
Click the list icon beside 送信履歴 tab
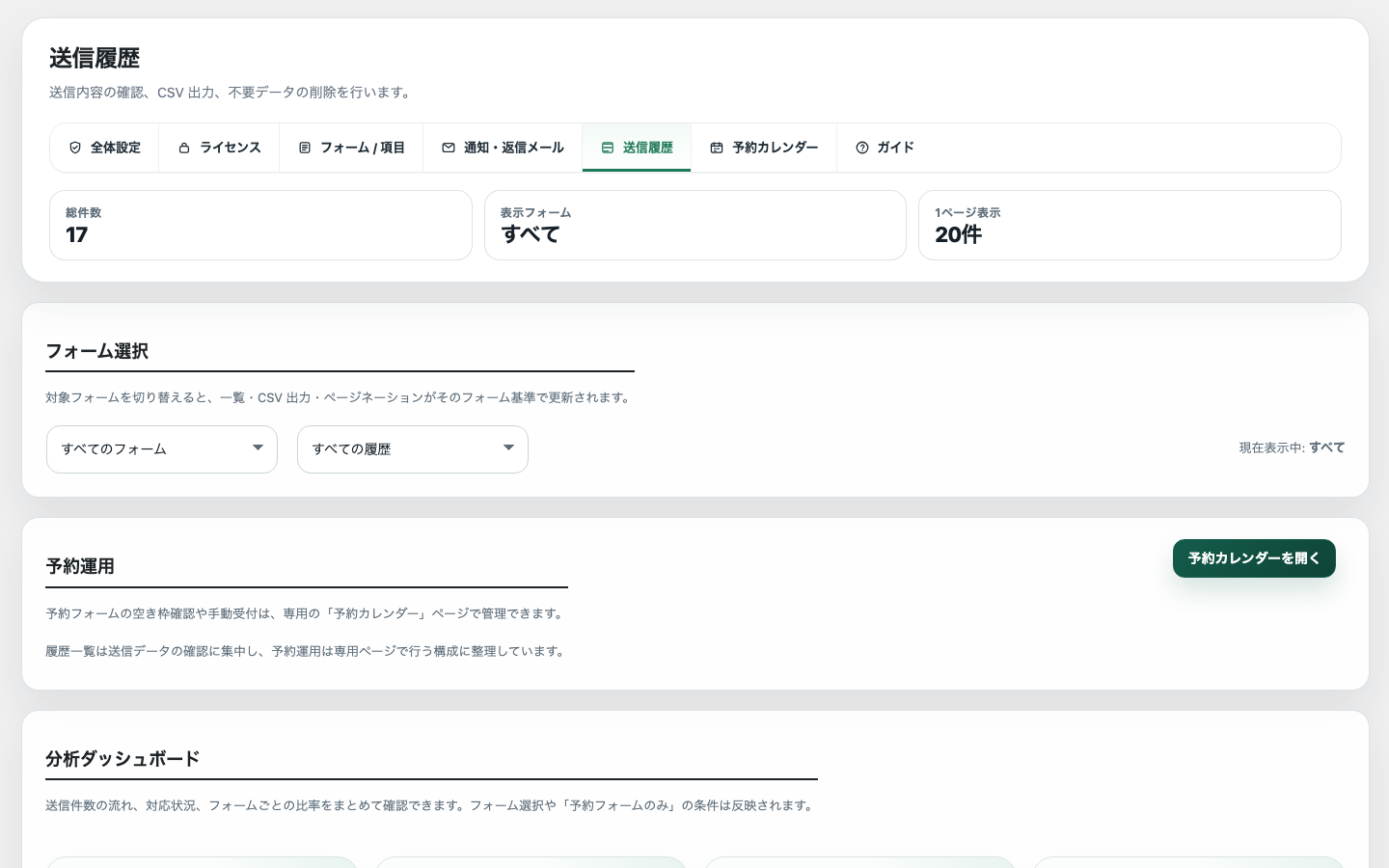pos(608,148)
